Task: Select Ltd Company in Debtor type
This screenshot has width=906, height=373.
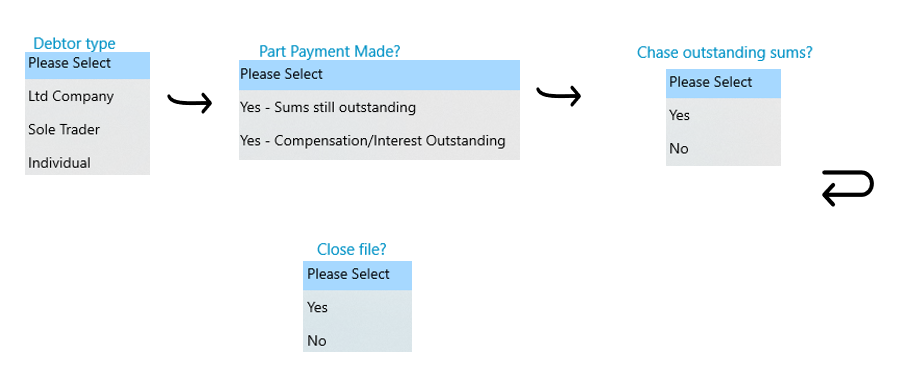Action: 87,96
